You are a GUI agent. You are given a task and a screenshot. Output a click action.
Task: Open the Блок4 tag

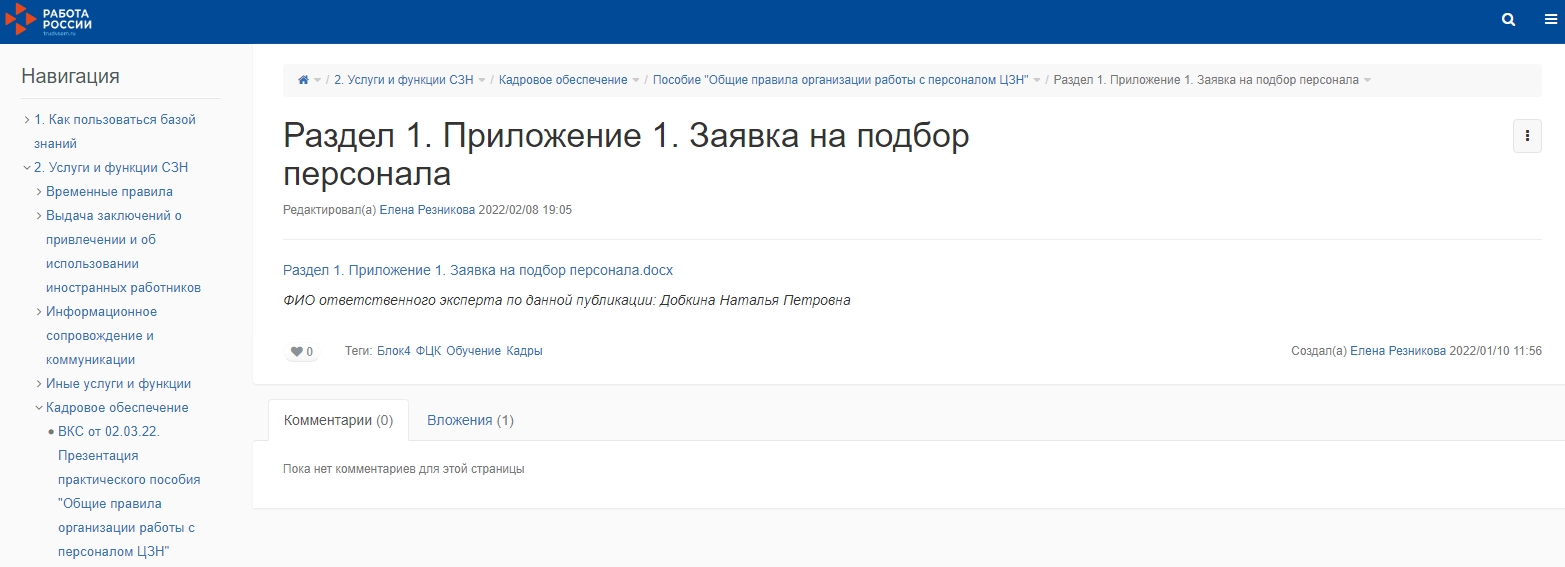coord(393,351)
